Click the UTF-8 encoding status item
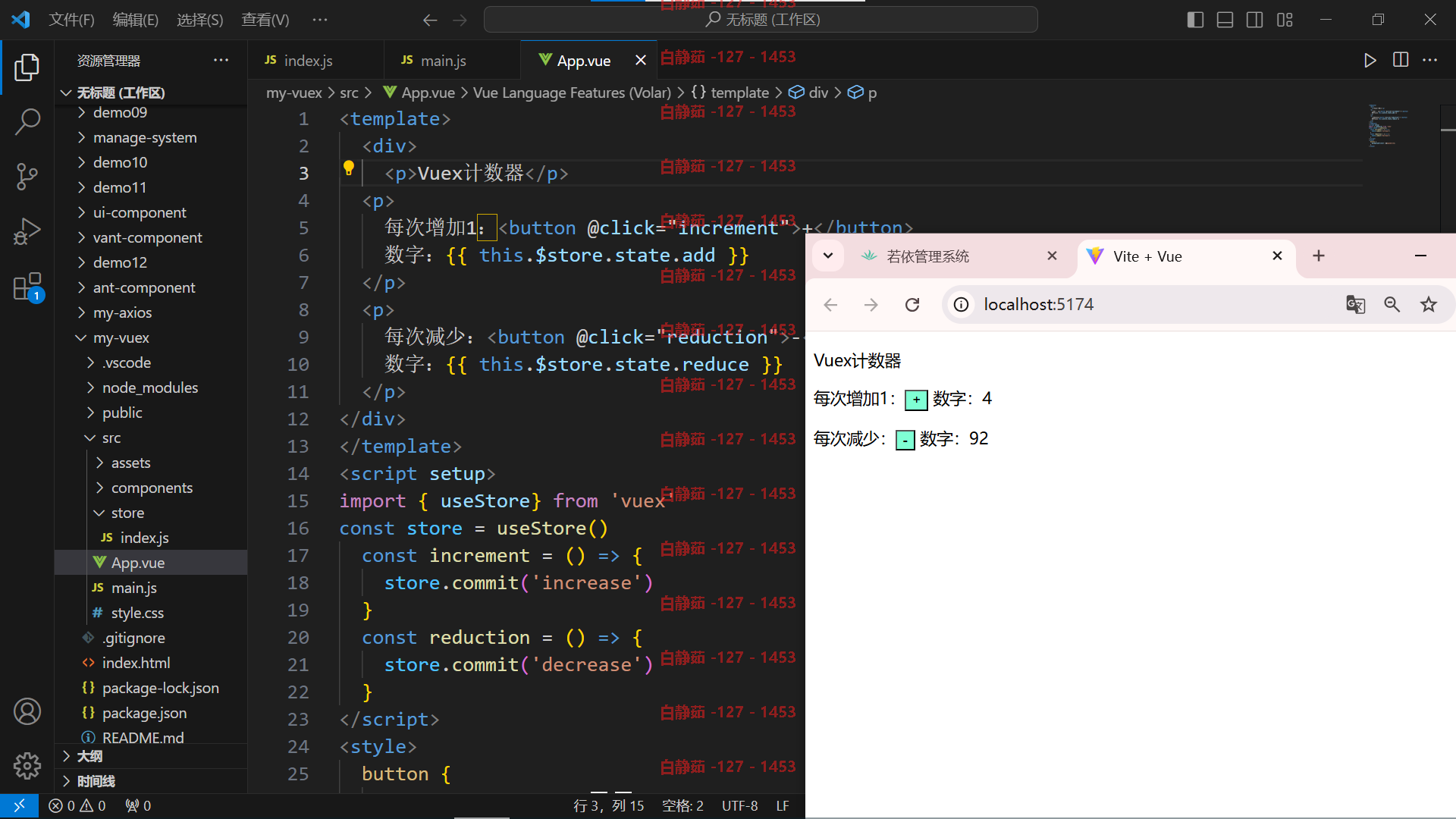Screen dimensions: 1456x819 [739, 806]
